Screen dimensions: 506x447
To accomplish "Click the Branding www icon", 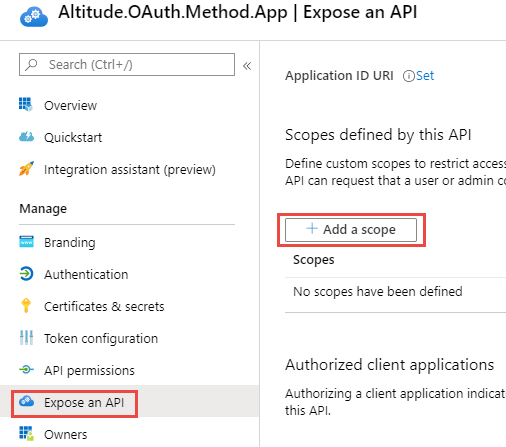I will pyautogui.click(x=26, y=242).
